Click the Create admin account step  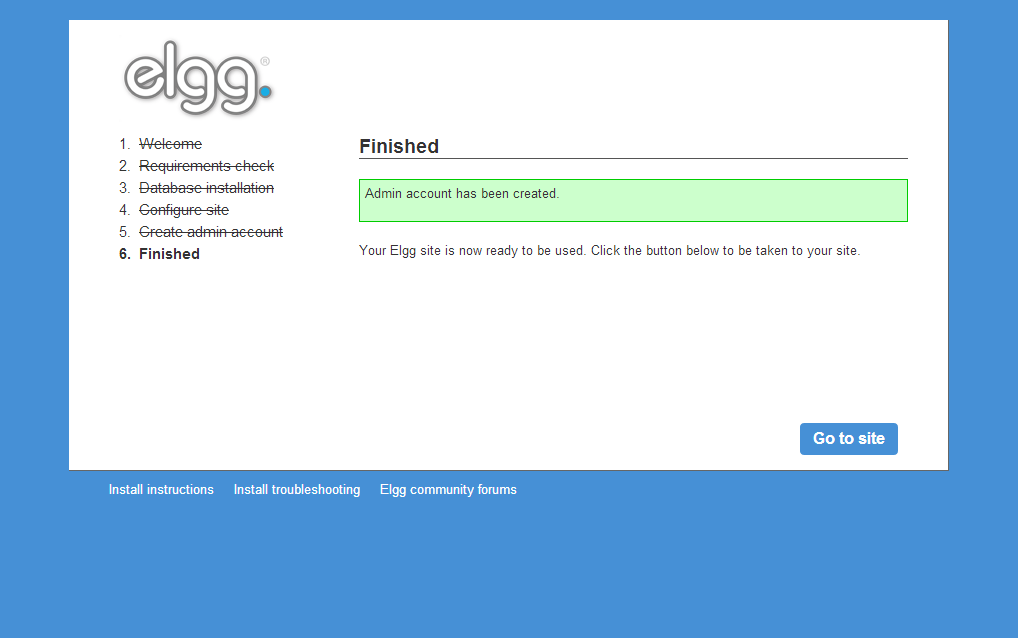tap(211, 232)
